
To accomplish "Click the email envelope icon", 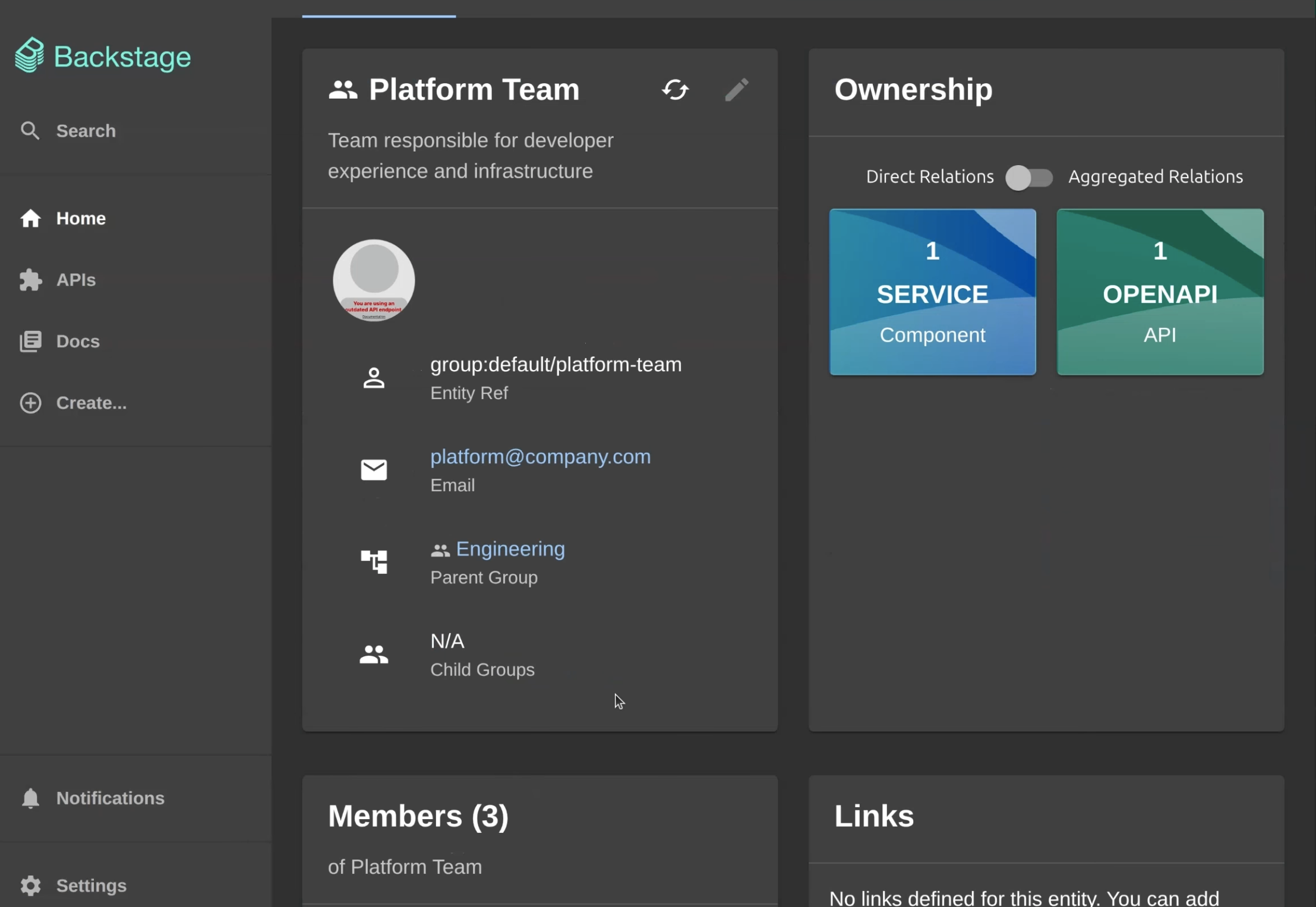I will (x=373, y=469).
